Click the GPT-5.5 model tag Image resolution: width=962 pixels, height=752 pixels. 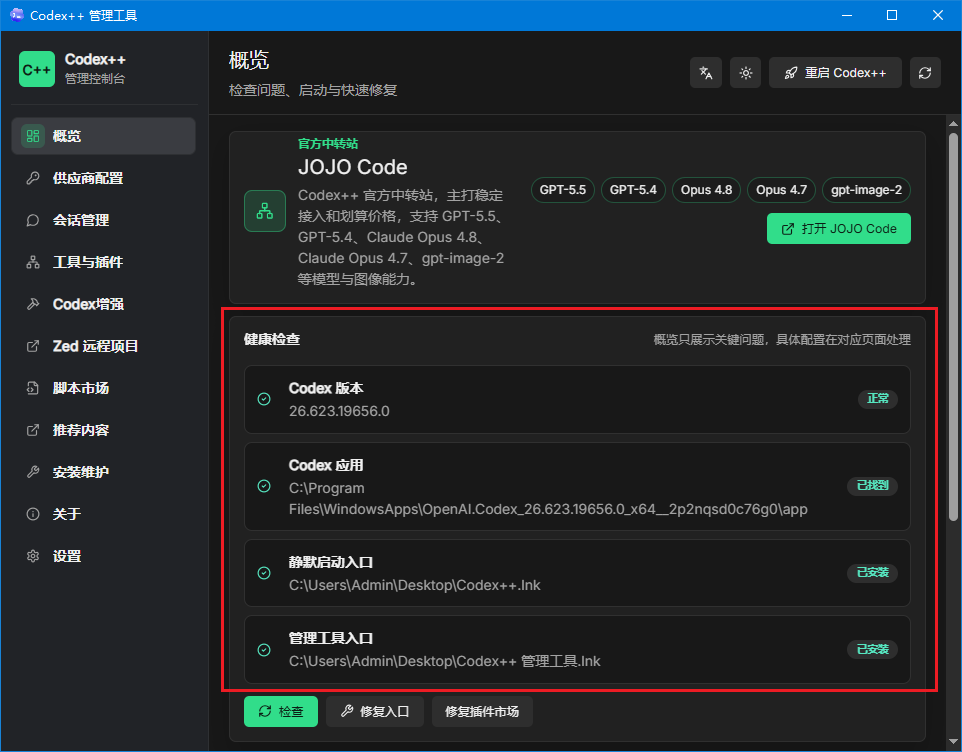pos(563,190)
